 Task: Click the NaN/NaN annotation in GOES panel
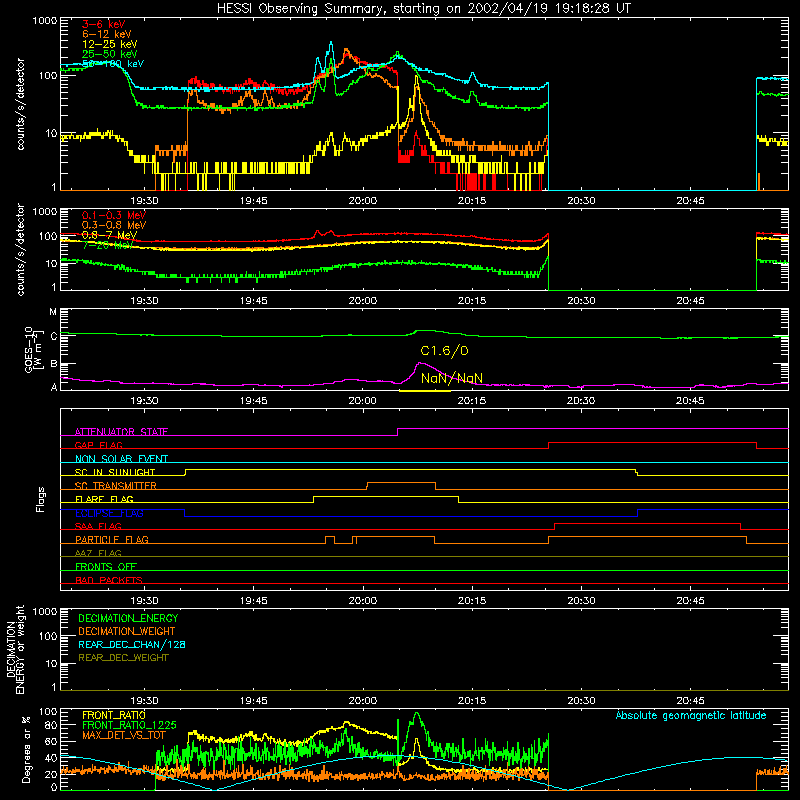pyautogui.click(x=452, y=378)
